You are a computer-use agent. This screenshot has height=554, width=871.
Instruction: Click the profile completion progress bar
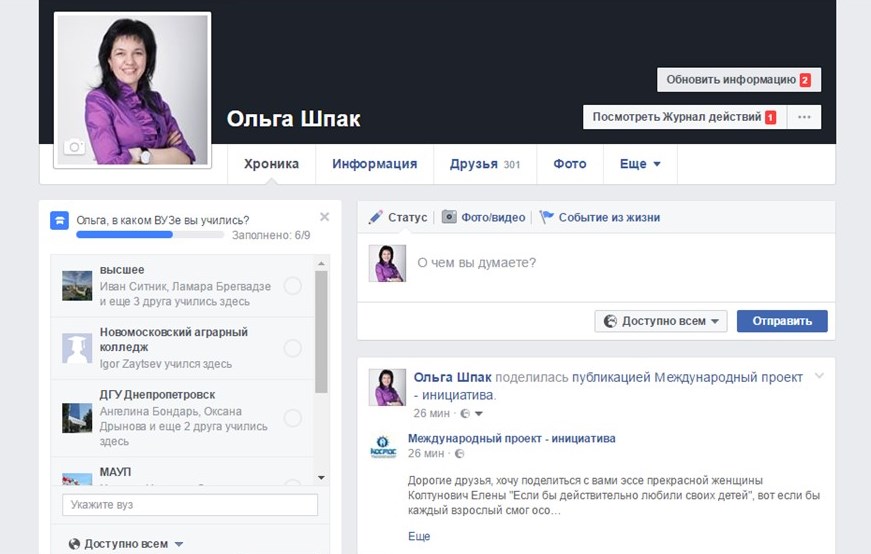pyautogui.click(x=150, y=235)
